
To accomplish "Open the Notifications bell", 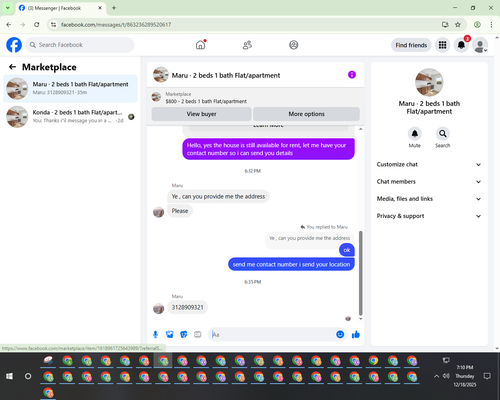I will pos(461,45).
